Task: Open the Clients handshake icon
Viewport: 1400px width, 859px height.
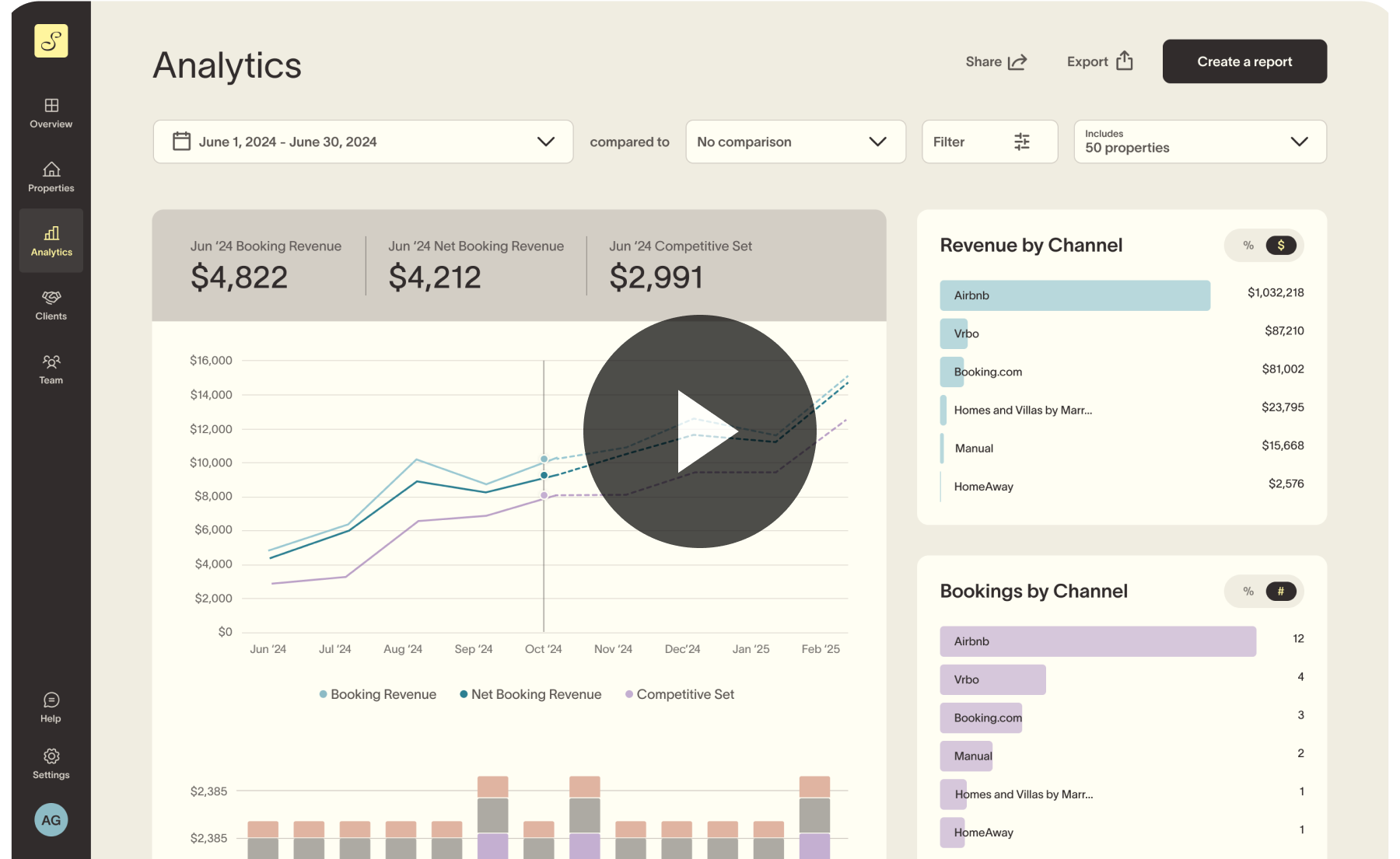Action: 51,298
